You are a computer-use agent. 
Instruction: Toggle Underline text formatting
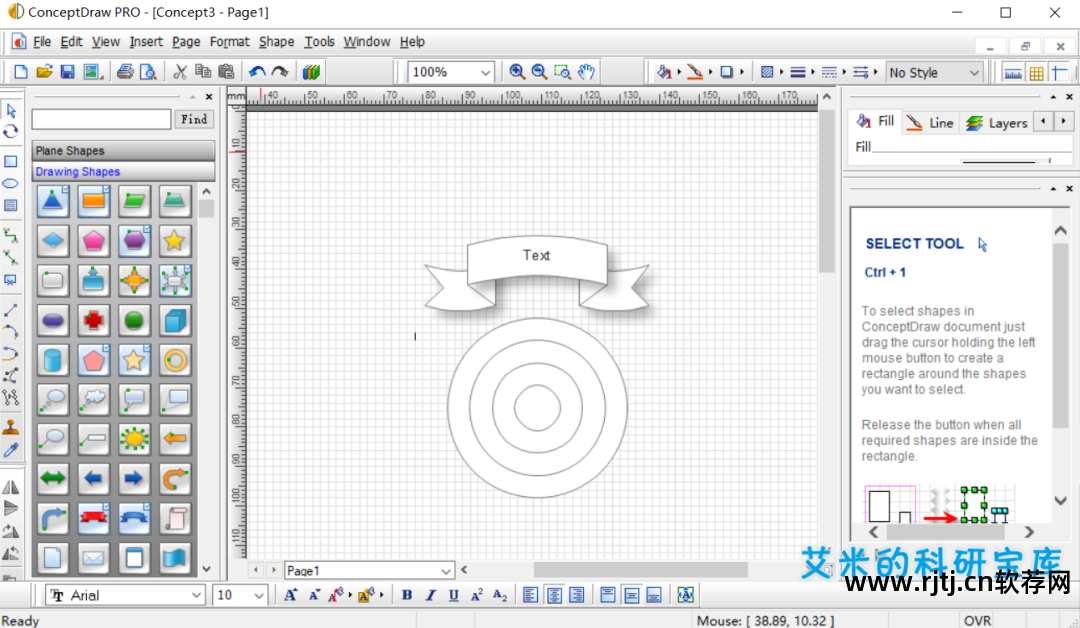point(453,595)
